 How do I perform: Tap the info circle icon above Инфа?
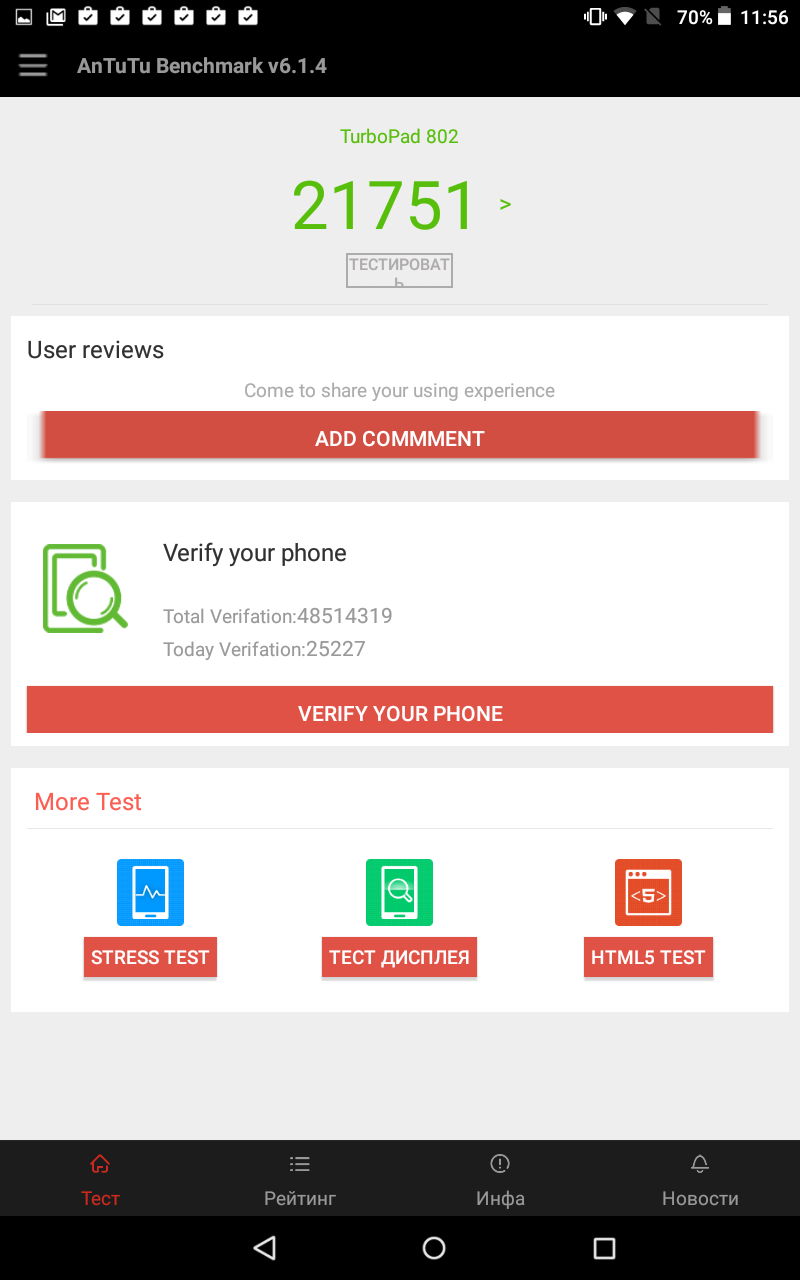click(500, 1164)
